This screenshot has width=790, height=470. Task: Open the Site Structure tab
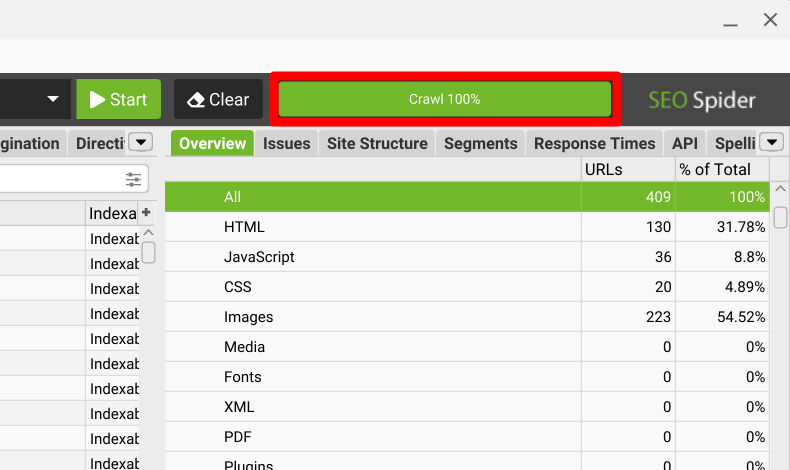pyautogui.click(x=377, y=143)
